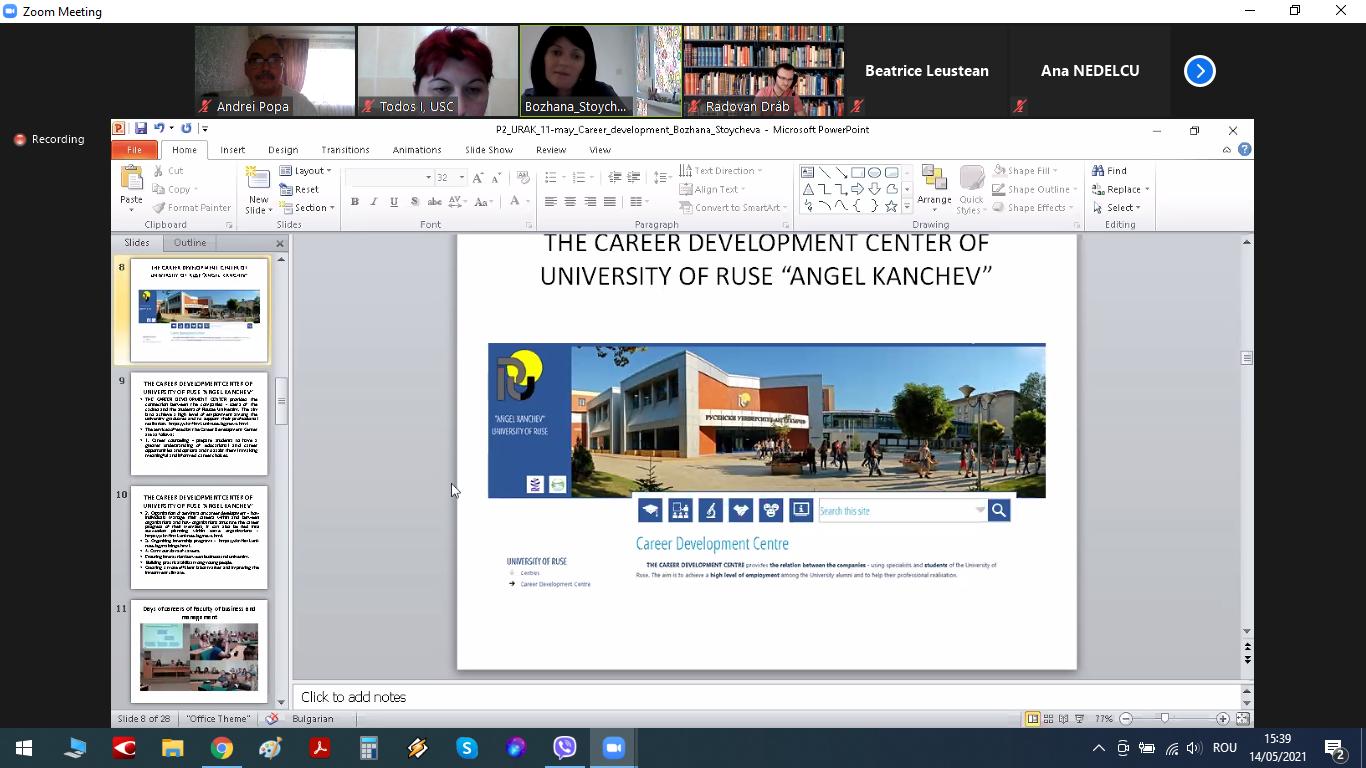Increase list indent level
The image size is (1366, 768).
[x=634, y=177]
